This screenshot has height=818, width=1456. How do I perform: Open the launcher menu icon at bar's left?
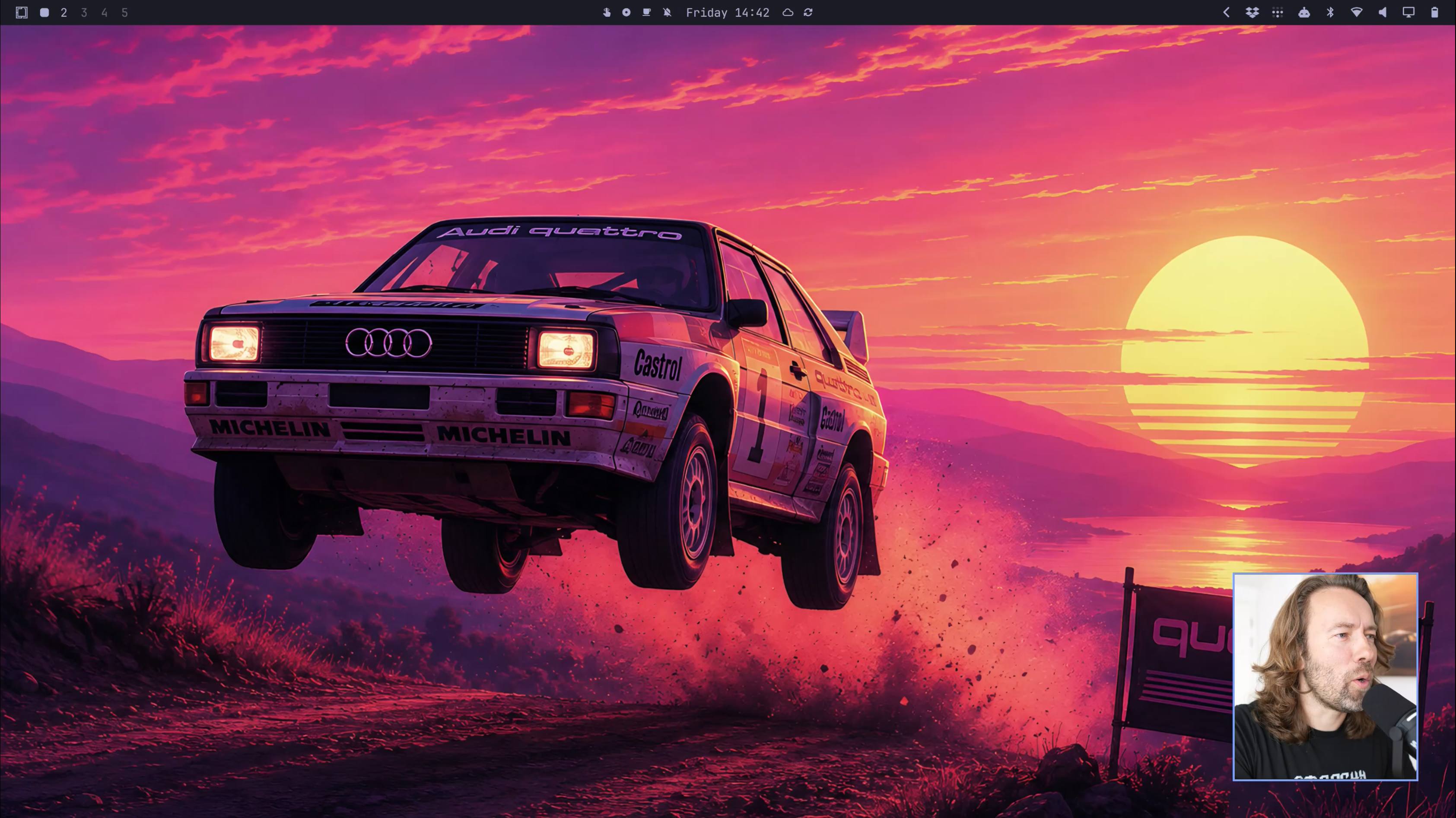click(22, 13)
